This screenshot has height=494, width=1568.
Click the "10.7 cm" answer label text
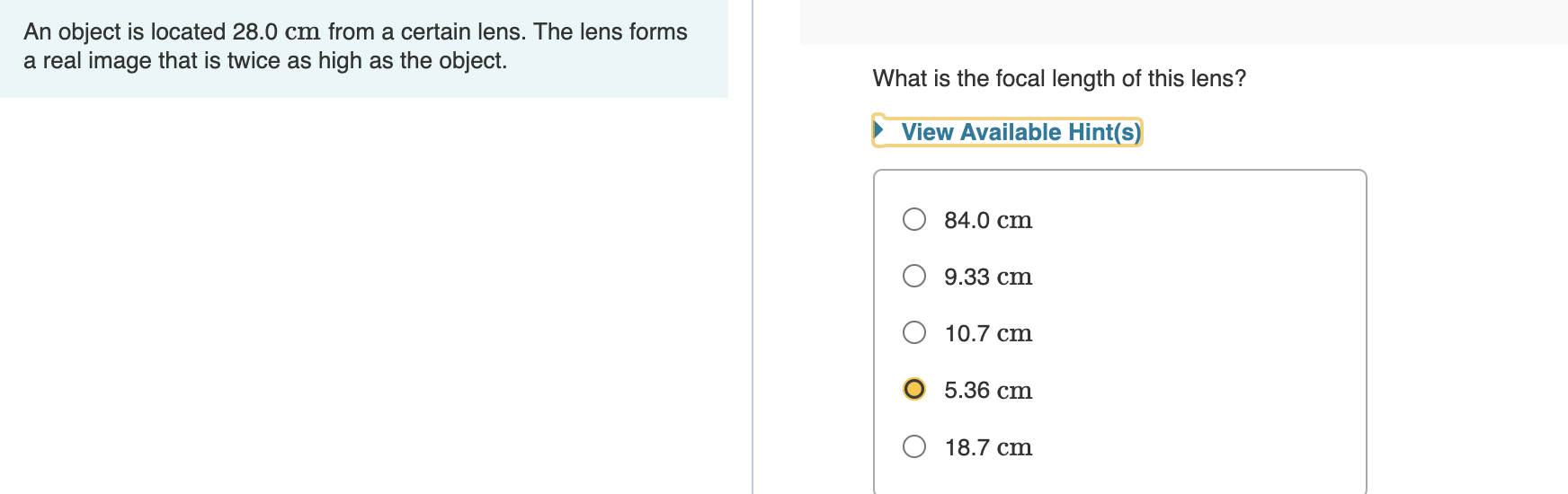[988, 333]
